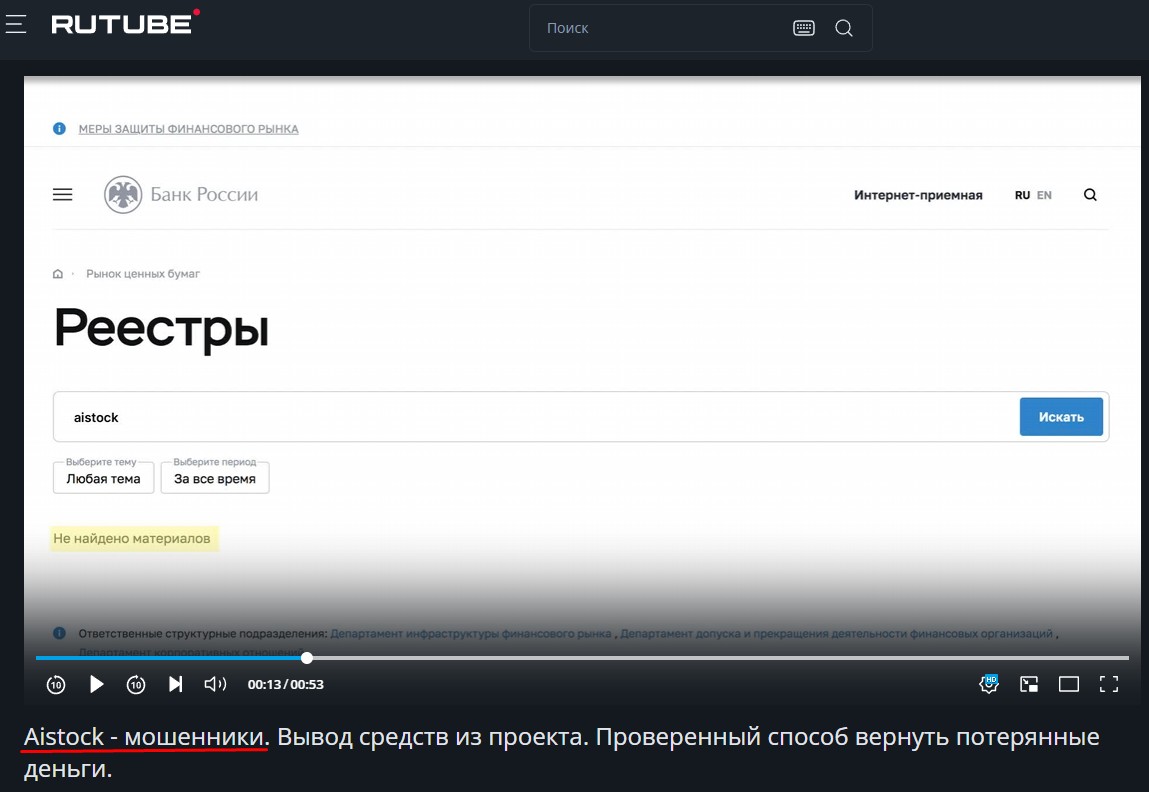Enter fullscreen mode

(1109, 684)
